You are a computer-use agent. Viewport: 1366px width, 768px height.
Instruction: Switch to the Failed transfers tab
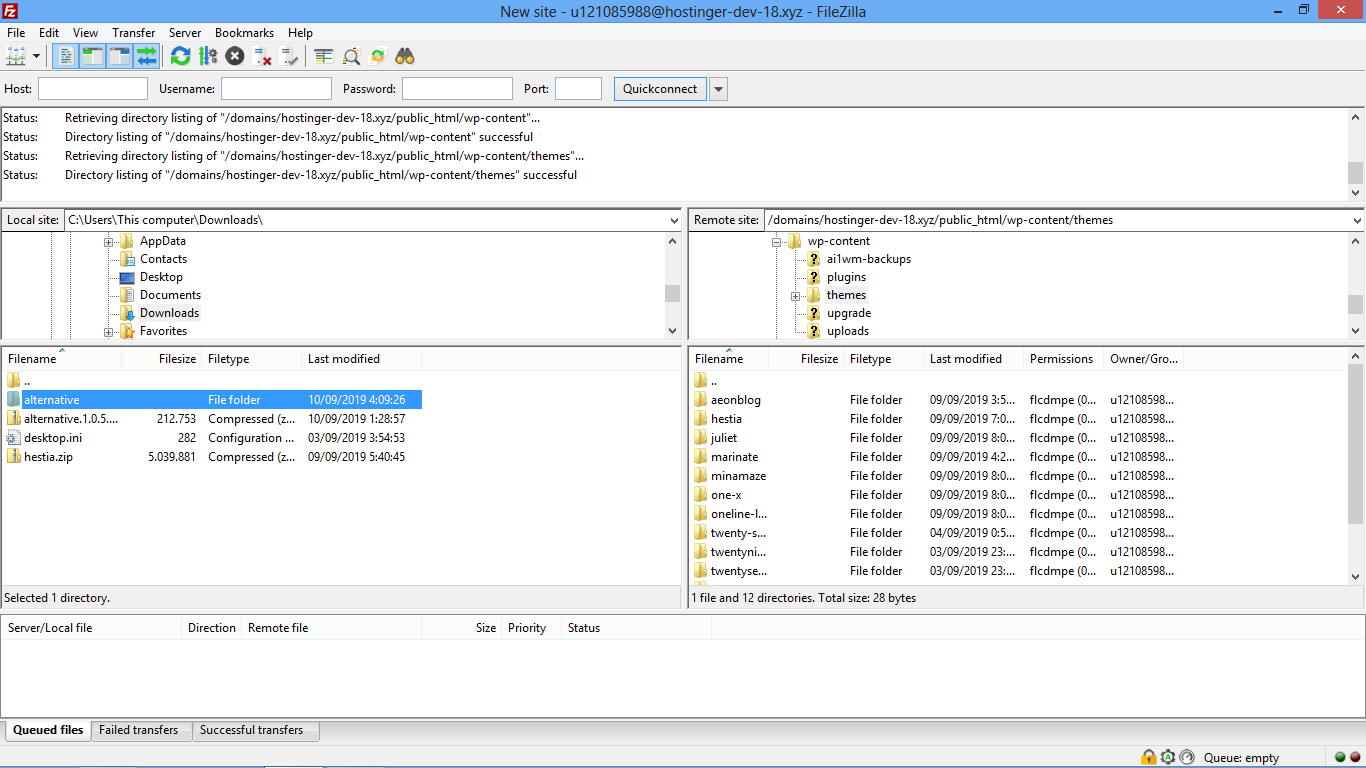(138, 730)
